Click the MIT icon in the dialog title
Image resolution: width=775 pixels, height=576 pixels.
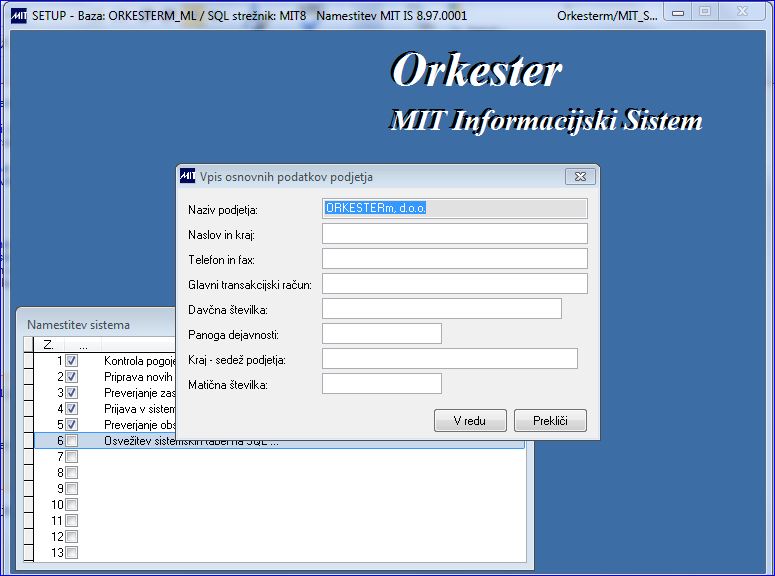click(x=187, y=176)
